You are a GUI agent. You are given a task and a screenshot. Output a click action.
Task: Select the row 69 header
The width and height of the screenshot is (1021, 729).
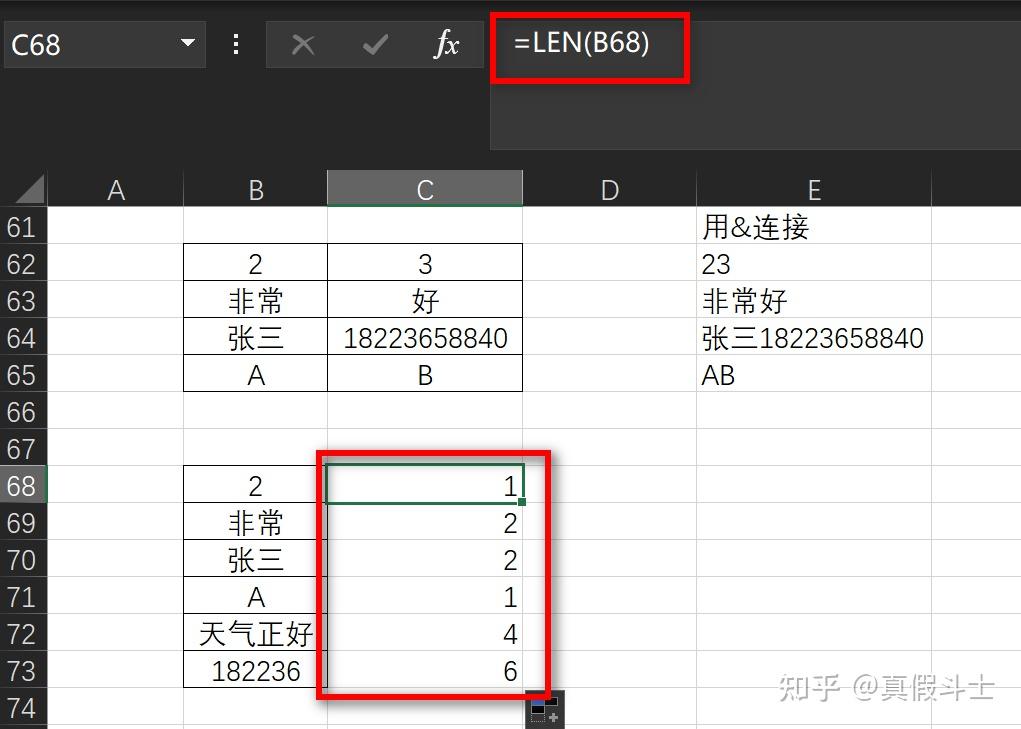tap(23, 522)
